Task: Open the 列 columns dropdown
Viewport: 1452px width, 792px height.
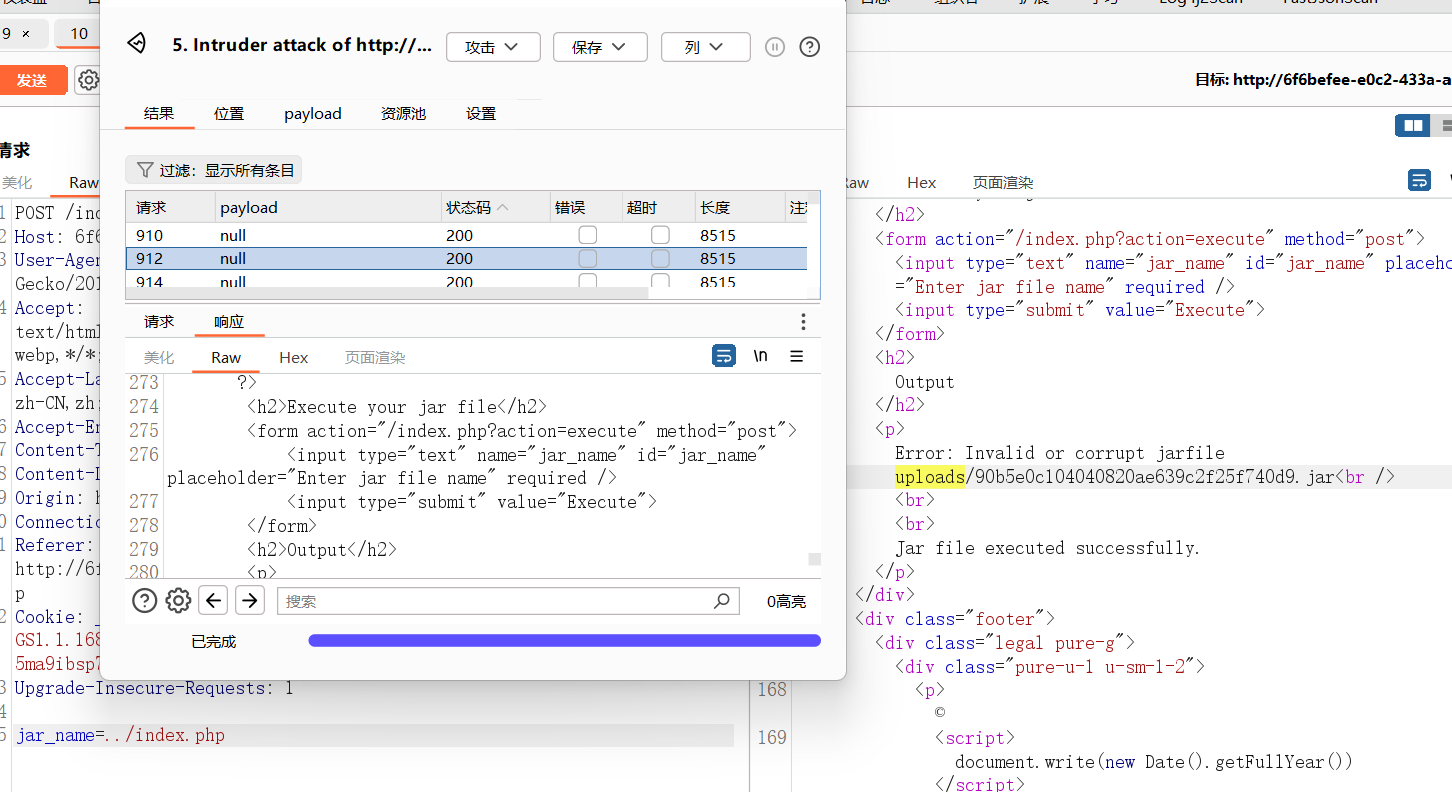Action: pos(705,47)
